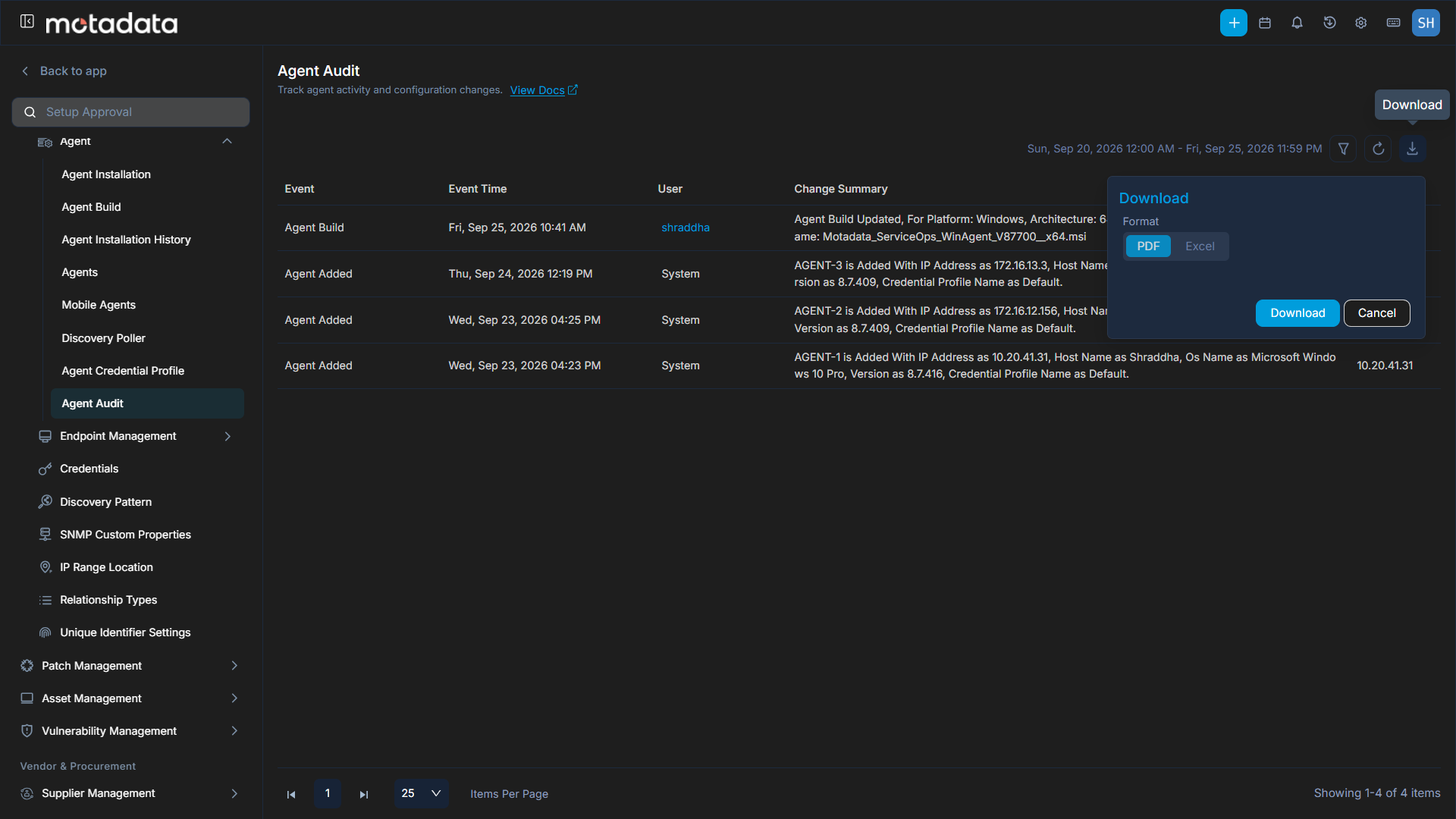The width and height of the screenshot is (1456, 819).
Task: Click 'Wed, Sep 23, 2026 04:25 PM' cell
Action: (x=524, y=320)
